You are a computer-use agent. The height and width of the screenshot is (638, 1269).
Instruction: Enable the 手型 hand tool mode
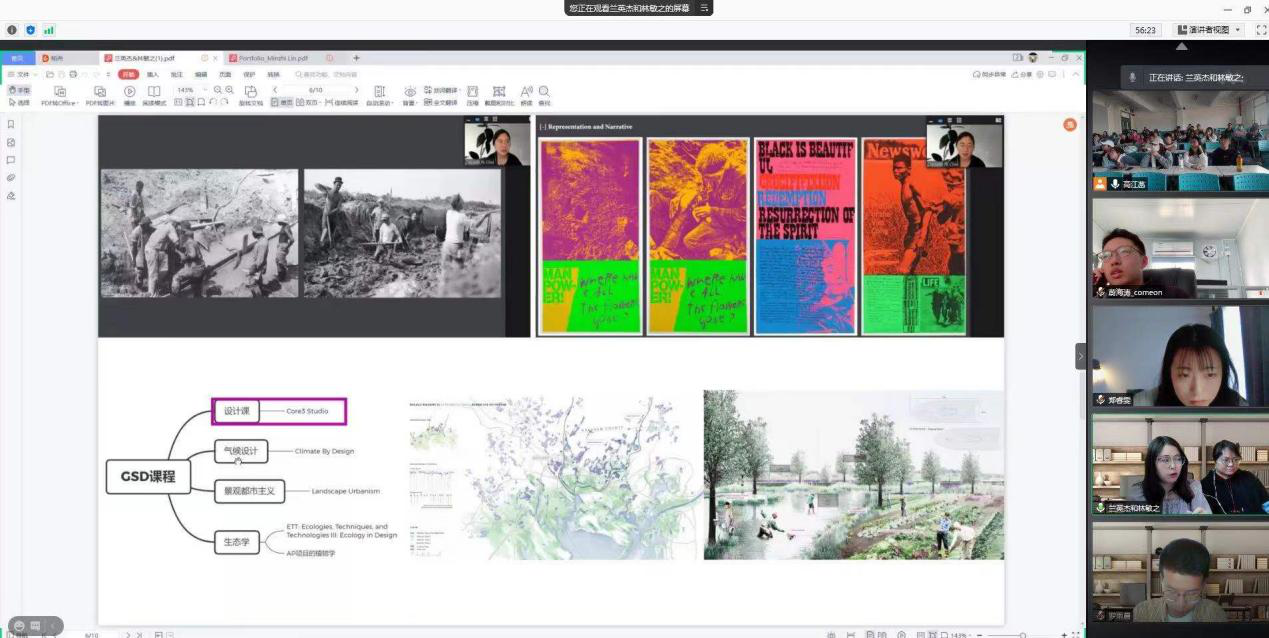[x=19, y=90]
